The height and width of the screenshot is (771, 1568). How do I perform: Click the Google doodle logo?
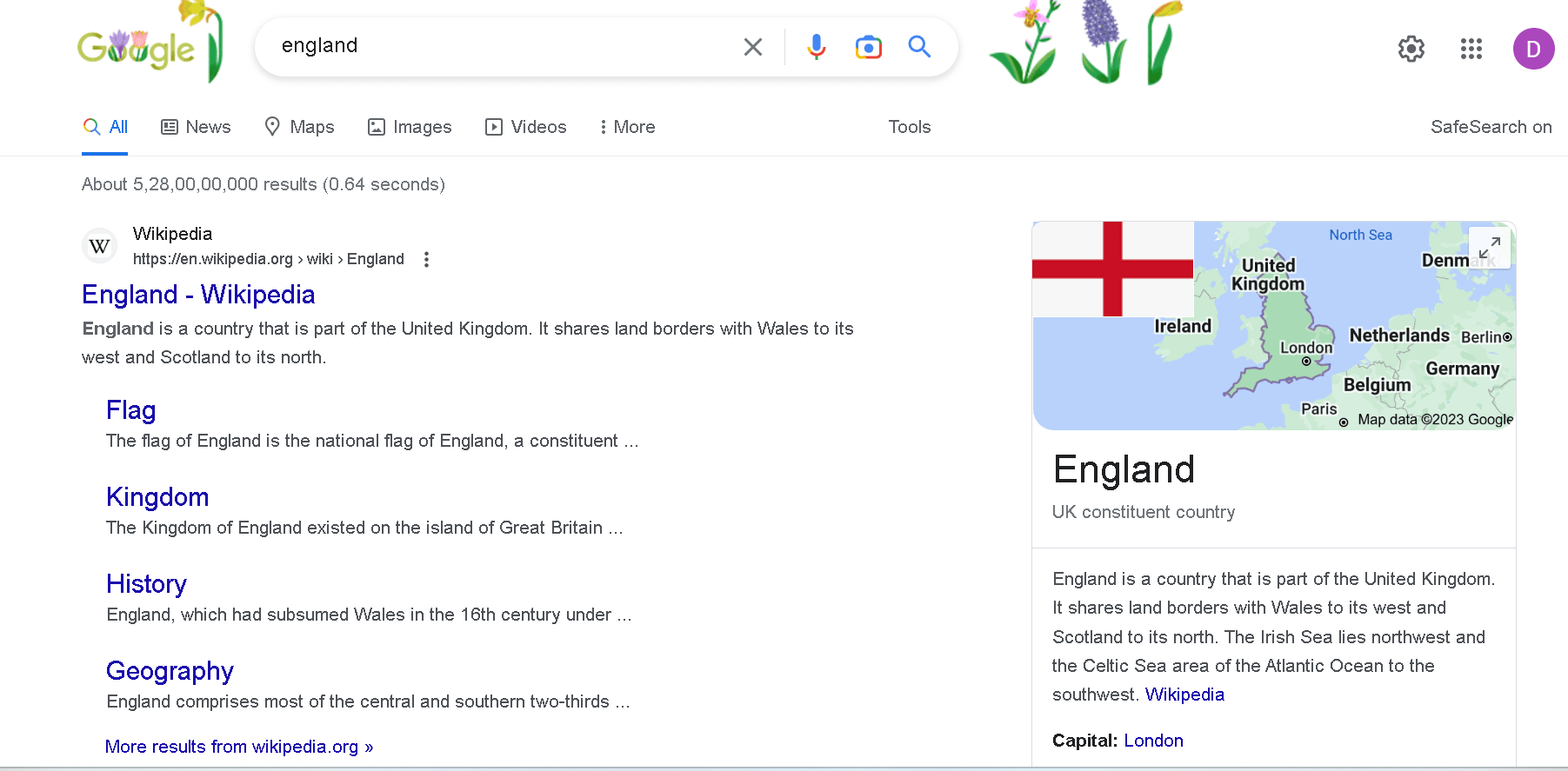[150, 43]
